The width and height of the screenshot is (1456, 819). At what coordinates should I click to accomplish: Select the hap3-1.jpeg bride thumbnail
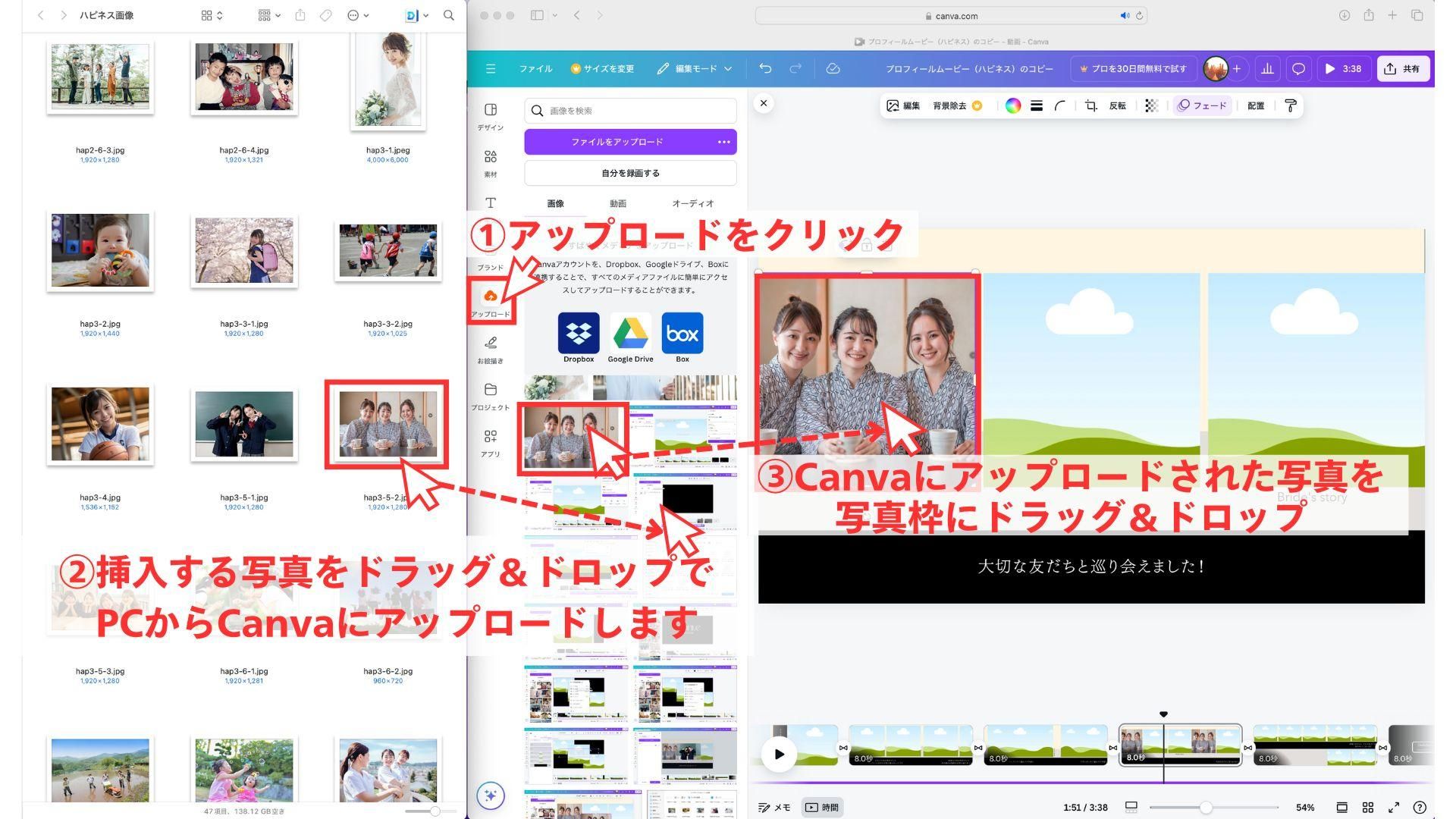[388, 80]
